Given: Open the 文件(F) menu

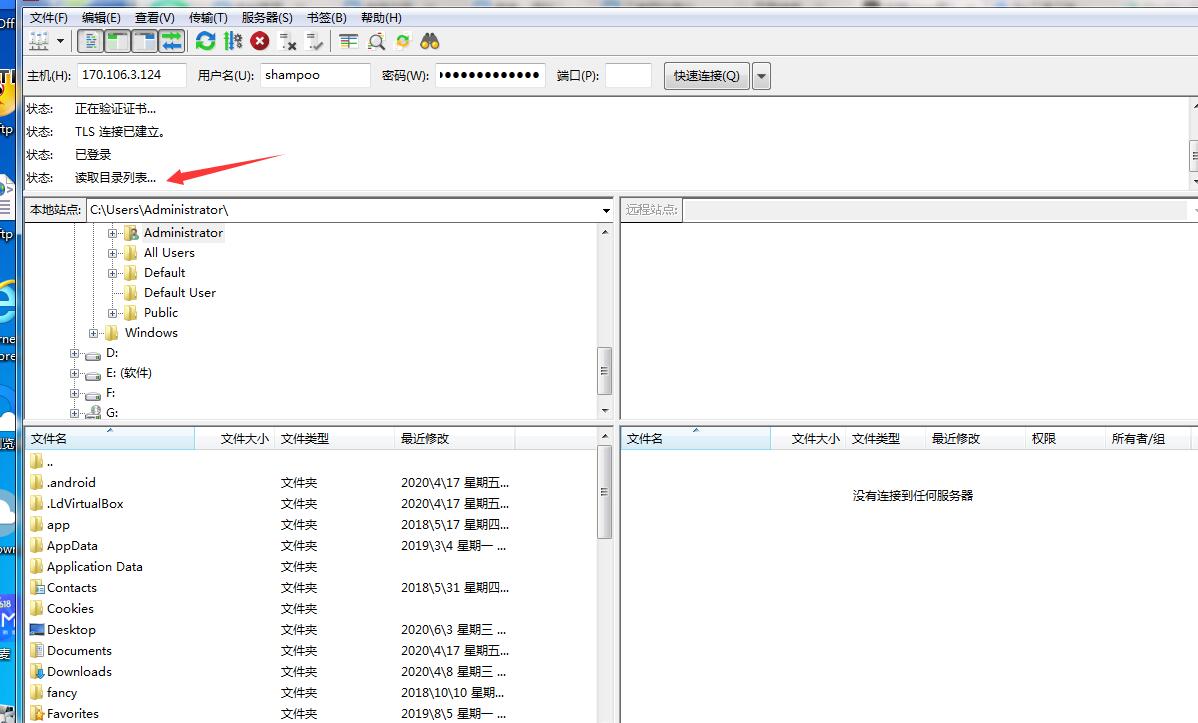Looking at the screenshot, I should (49, 18).
